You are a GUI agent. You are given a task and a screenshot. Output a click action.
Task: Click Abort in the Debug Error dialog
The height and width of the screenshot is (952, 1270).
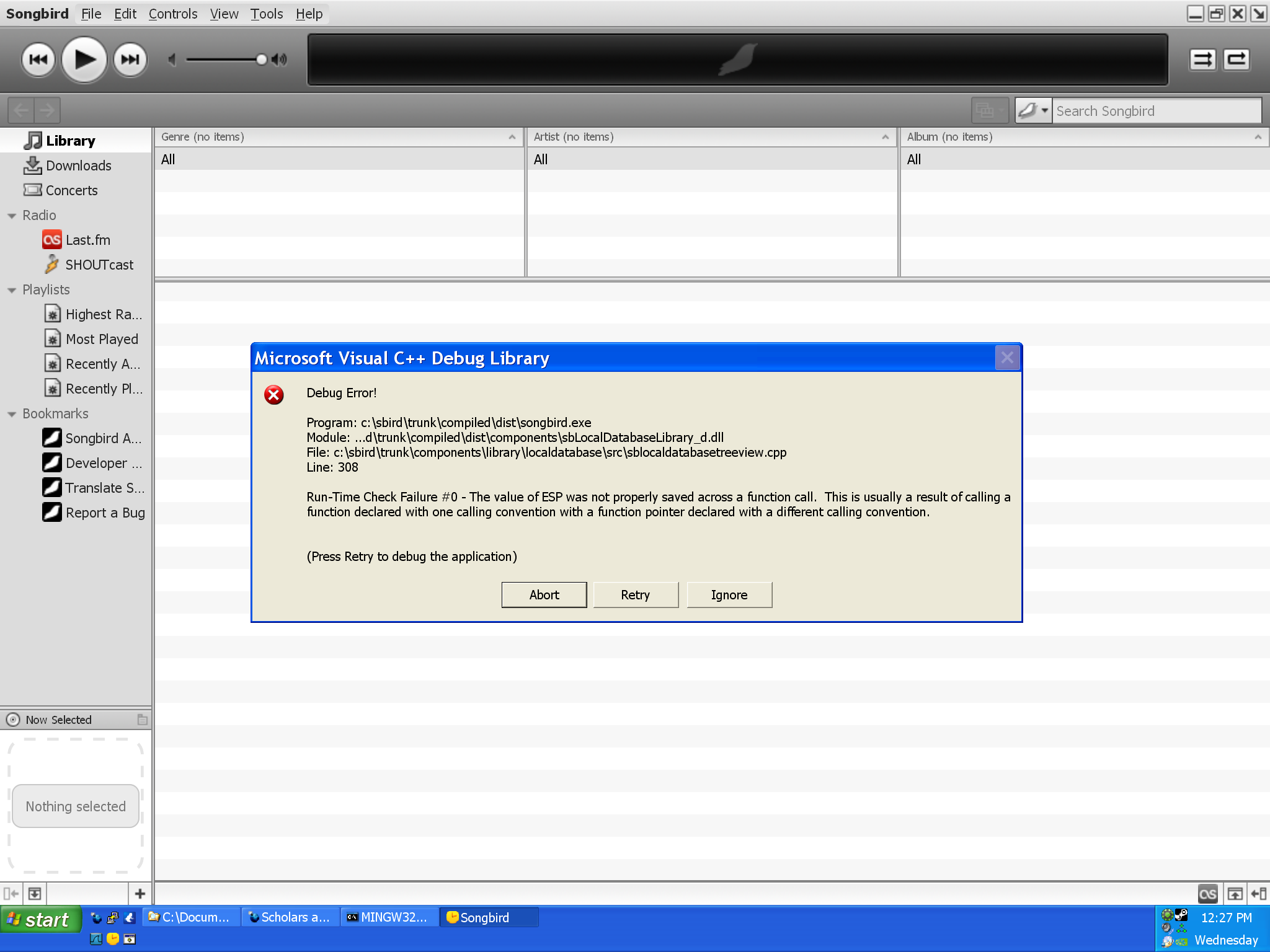[544, 595]
